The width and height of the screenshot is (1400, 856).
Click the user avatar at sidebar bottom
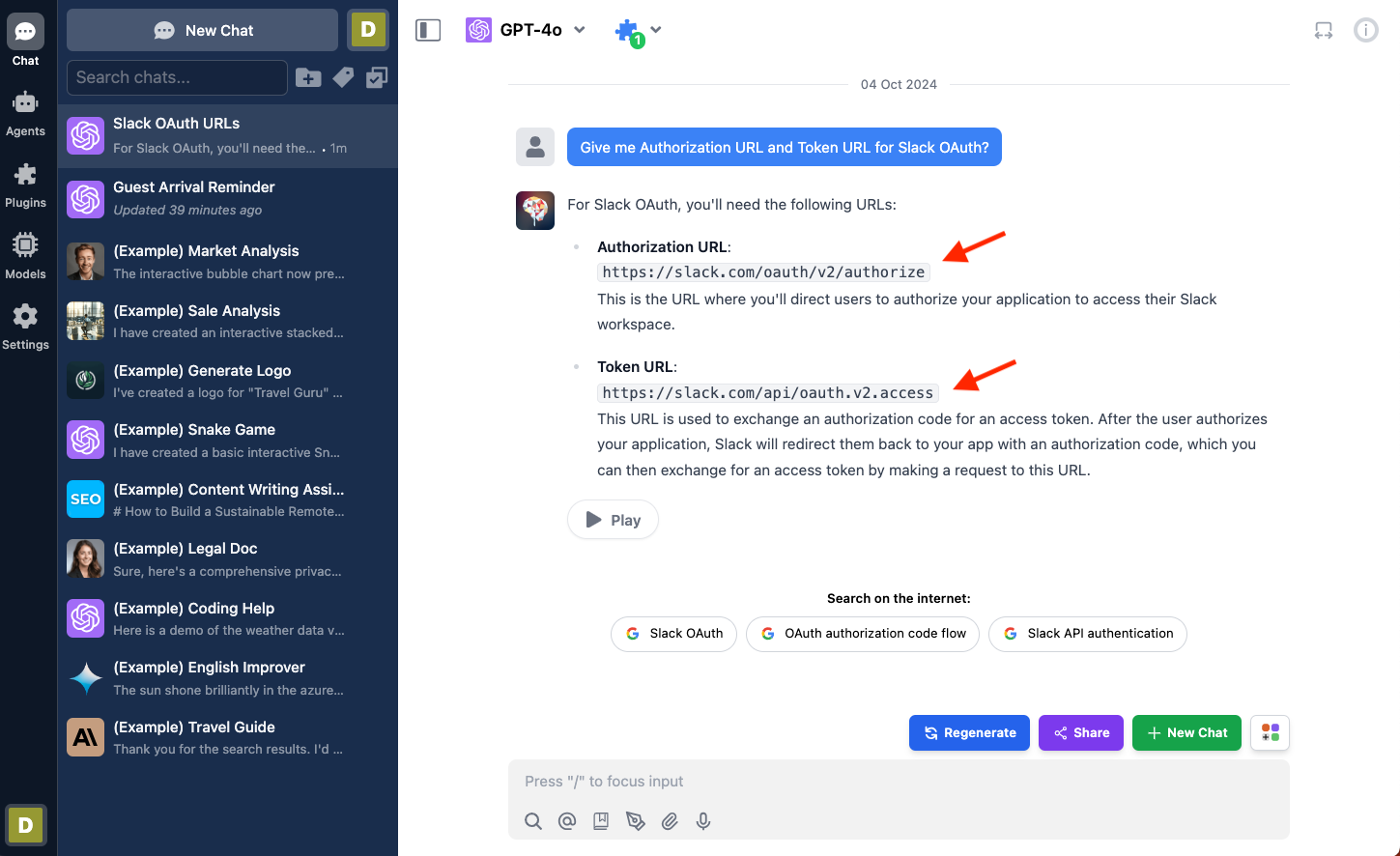point(26,825)
